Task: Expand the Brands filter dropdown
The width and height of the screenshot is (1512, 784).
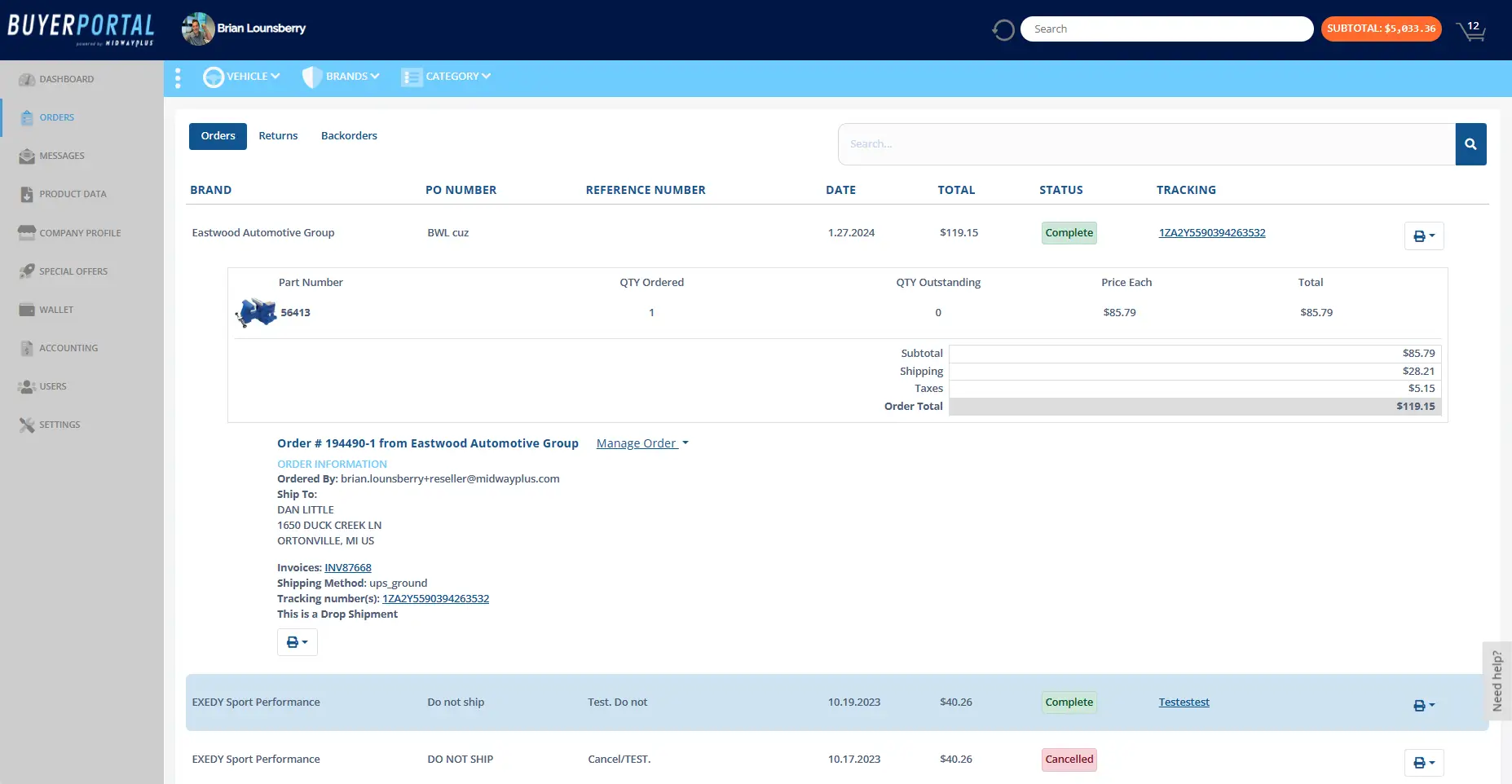Action: (341, 77)
